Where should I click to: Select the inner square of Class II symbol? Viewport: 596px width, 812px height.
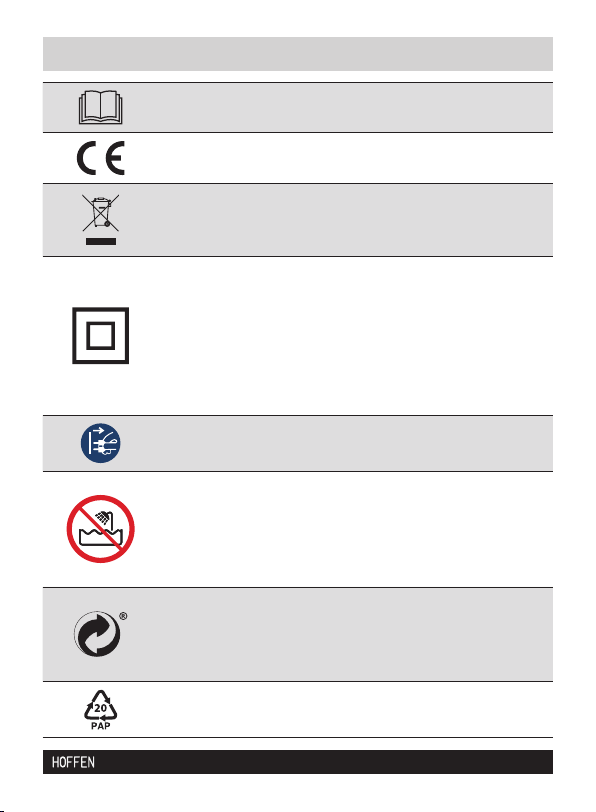100,336
